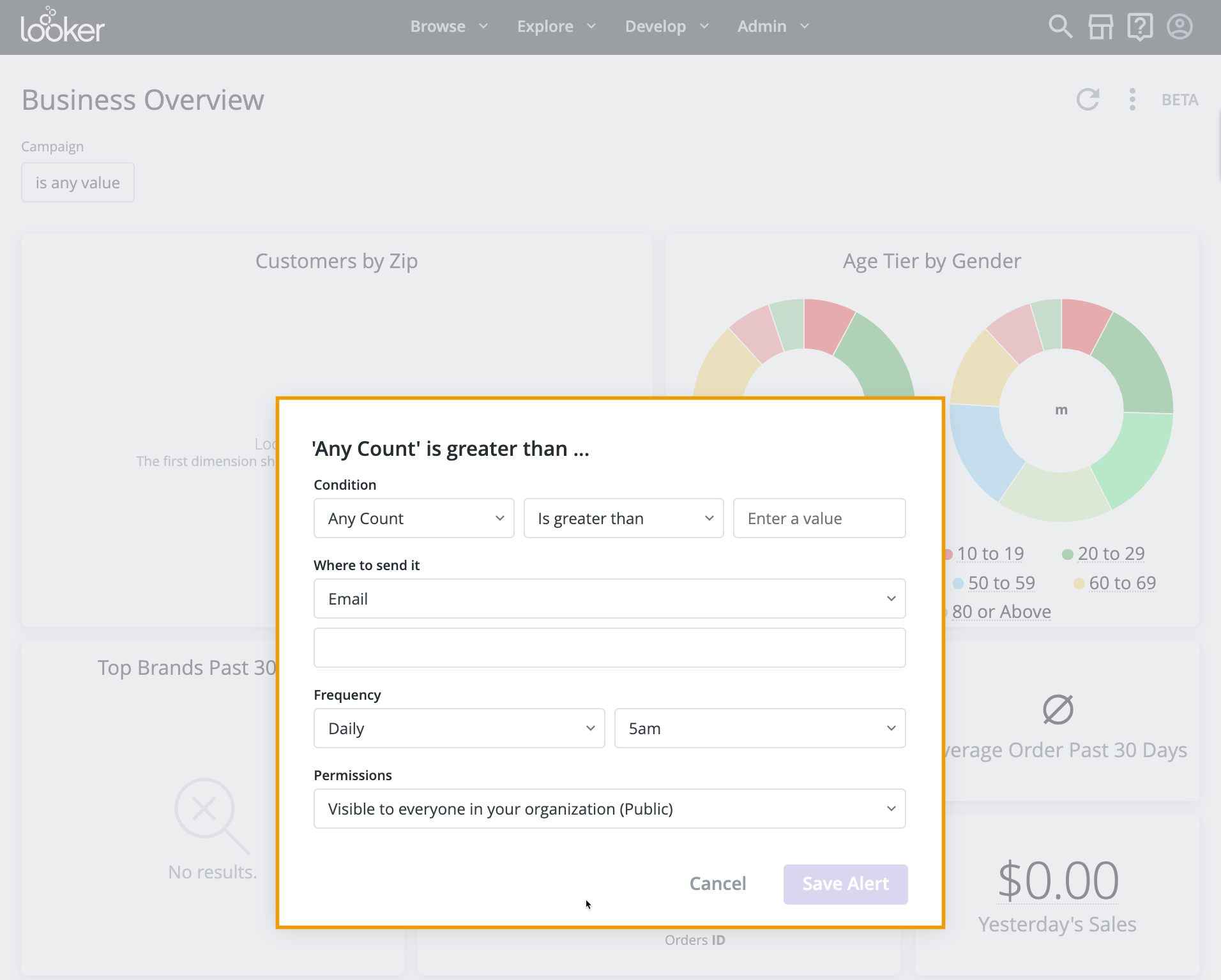Open the marketplace storefront icon
The image size is (1221, 980).
[x=1100, y=27]
